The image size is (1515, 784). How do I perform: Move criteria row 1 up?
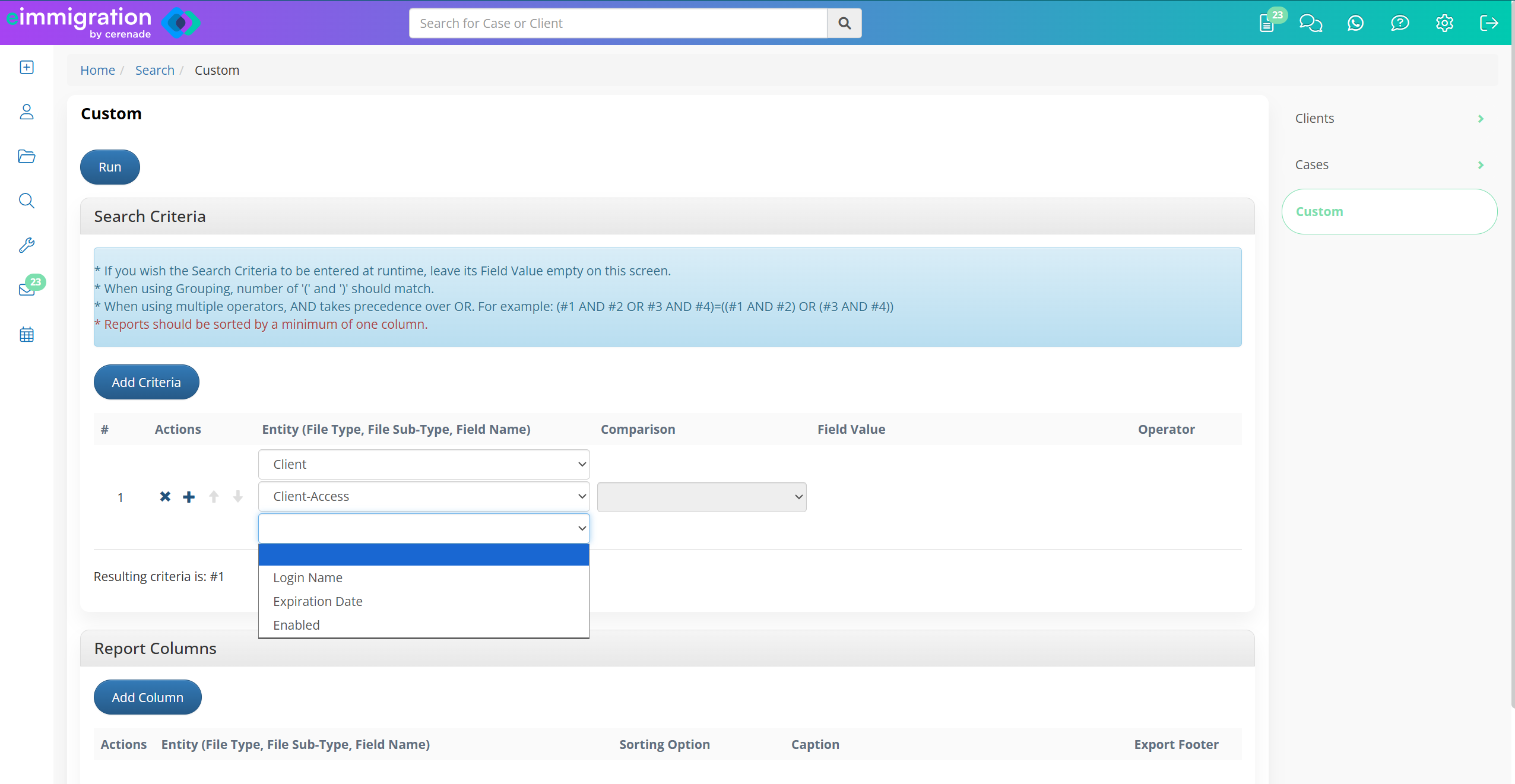214,497
